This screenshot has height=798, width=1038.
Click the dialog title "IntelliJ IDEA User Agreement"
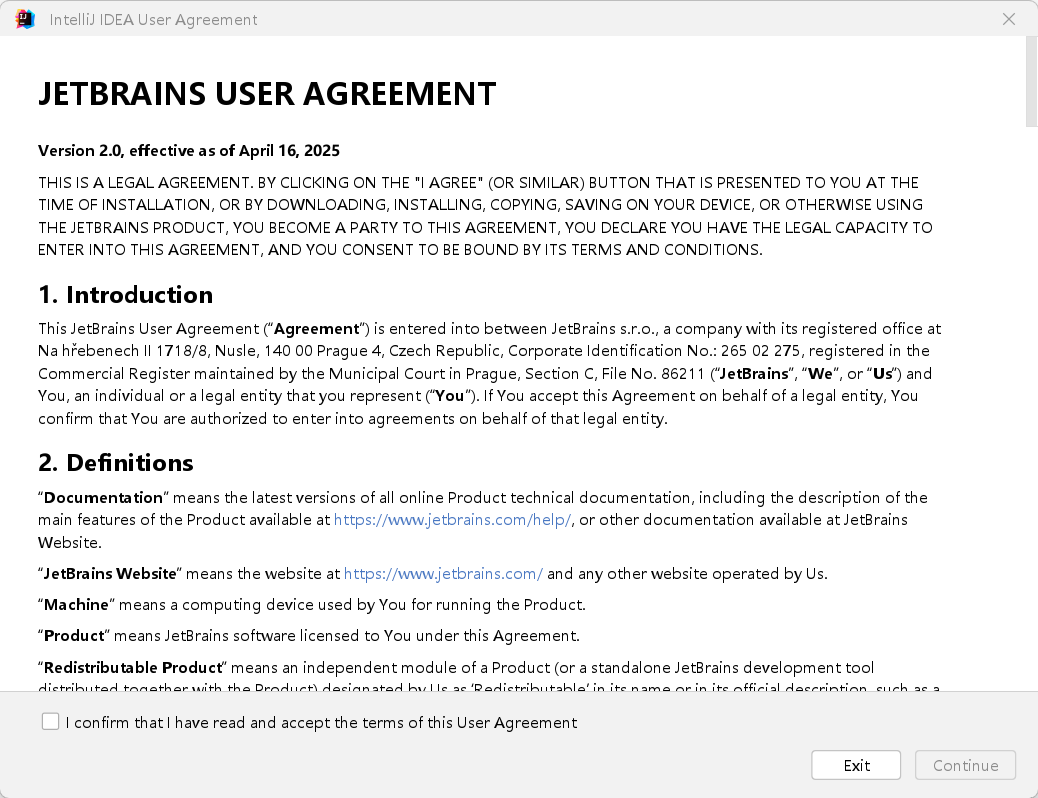pyautogui.click(x=154, y=19)
